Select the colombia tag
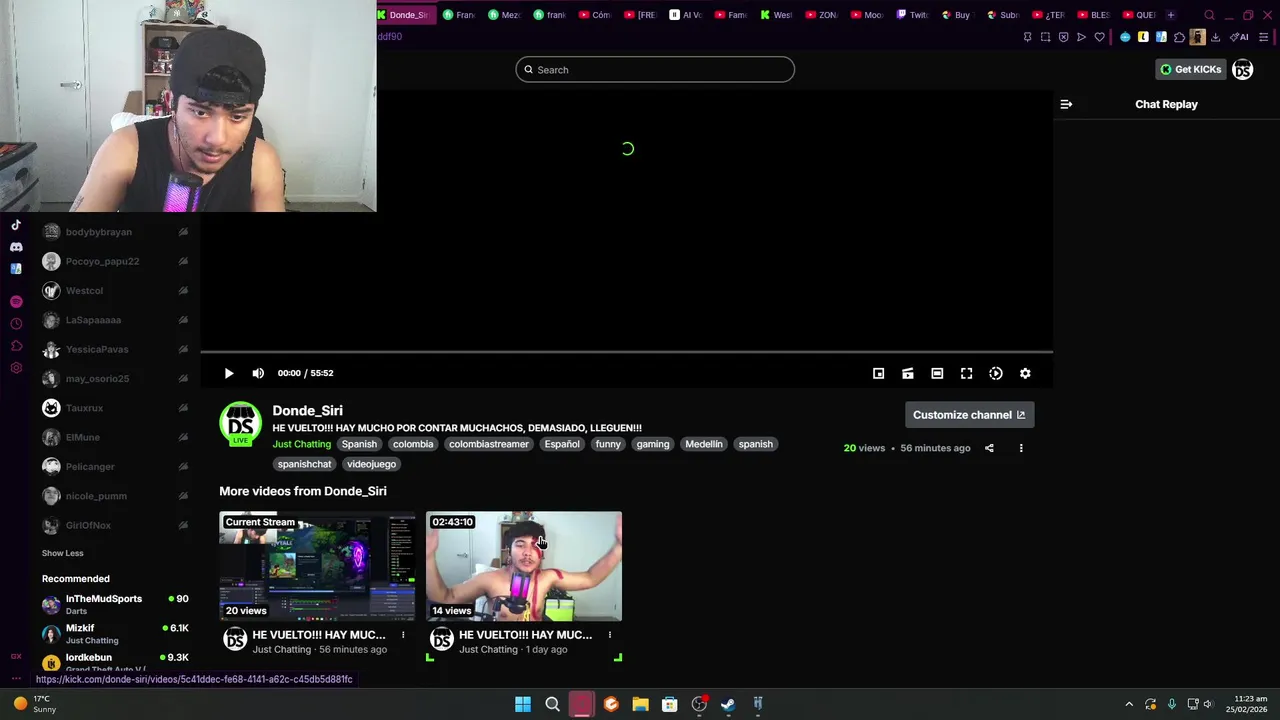This screenshot has width=1280, height=720. tap(413, 444)
